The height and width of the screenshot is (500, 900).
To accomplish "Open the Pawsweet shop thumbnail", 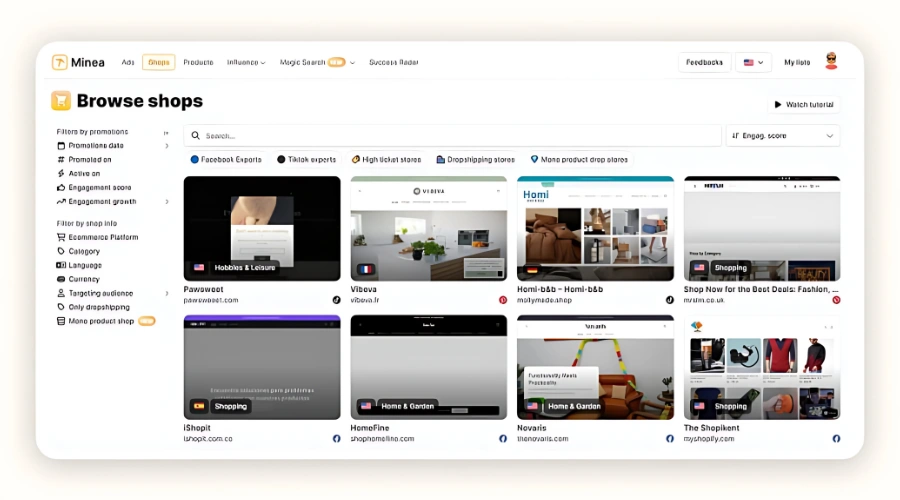I will (262, 228).
